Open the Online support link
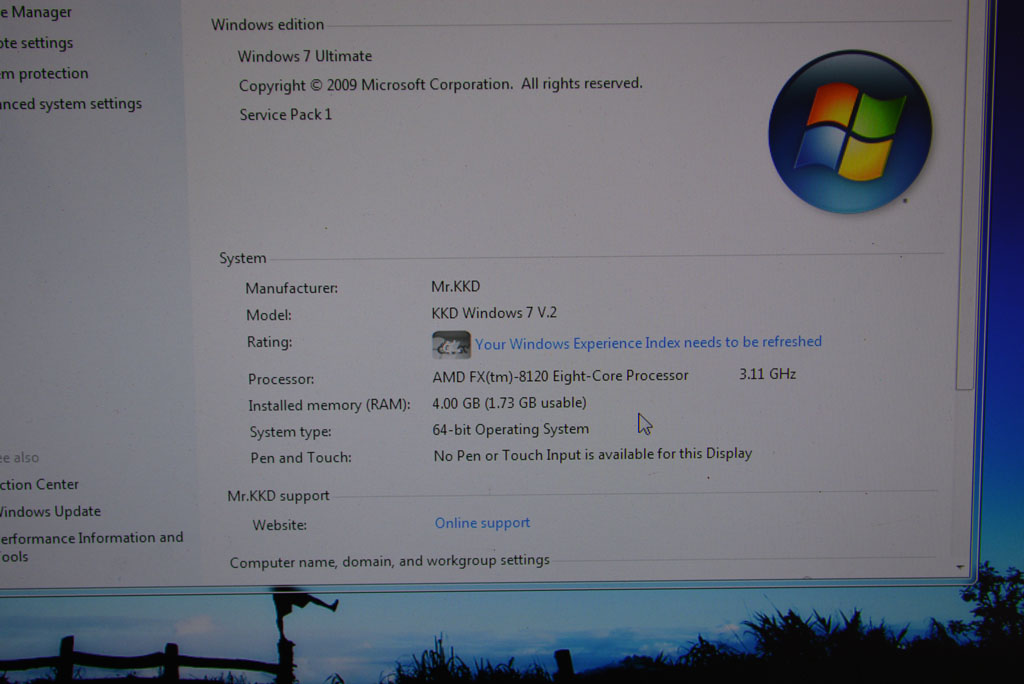Screen dimensions: 1024x684 pos(483,523)
